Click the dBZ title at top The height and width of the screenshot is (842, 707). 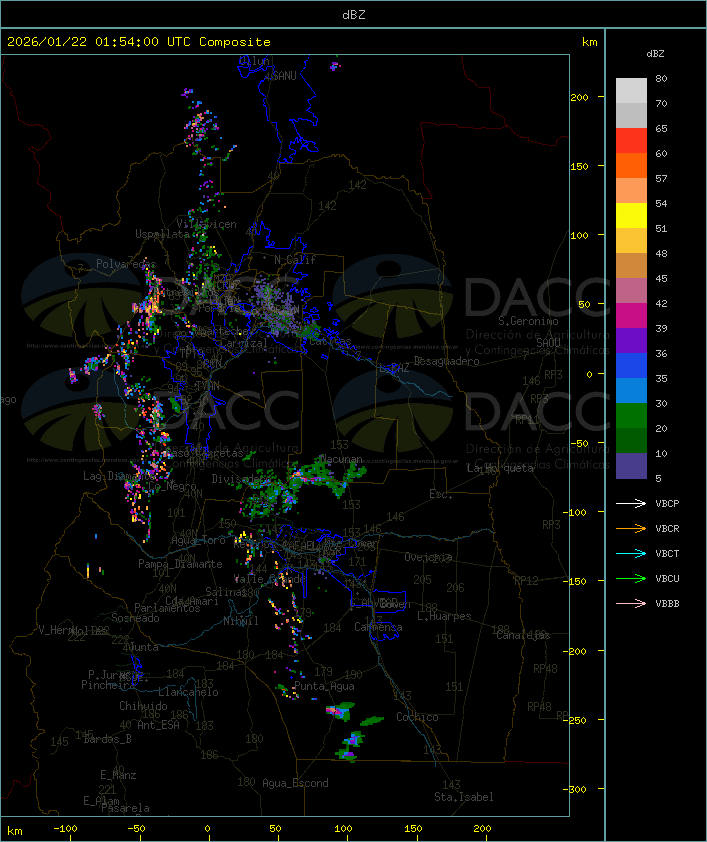pos(353,14)
